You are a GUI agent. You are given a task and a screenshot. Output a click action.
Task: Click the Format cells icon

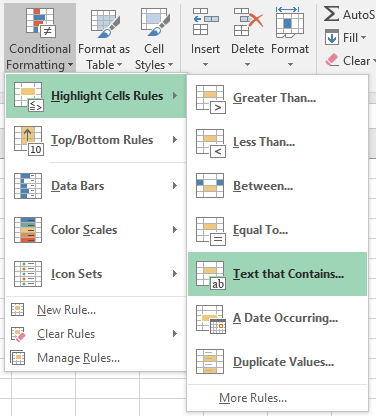pyautogui.click(x=290, y=22)
